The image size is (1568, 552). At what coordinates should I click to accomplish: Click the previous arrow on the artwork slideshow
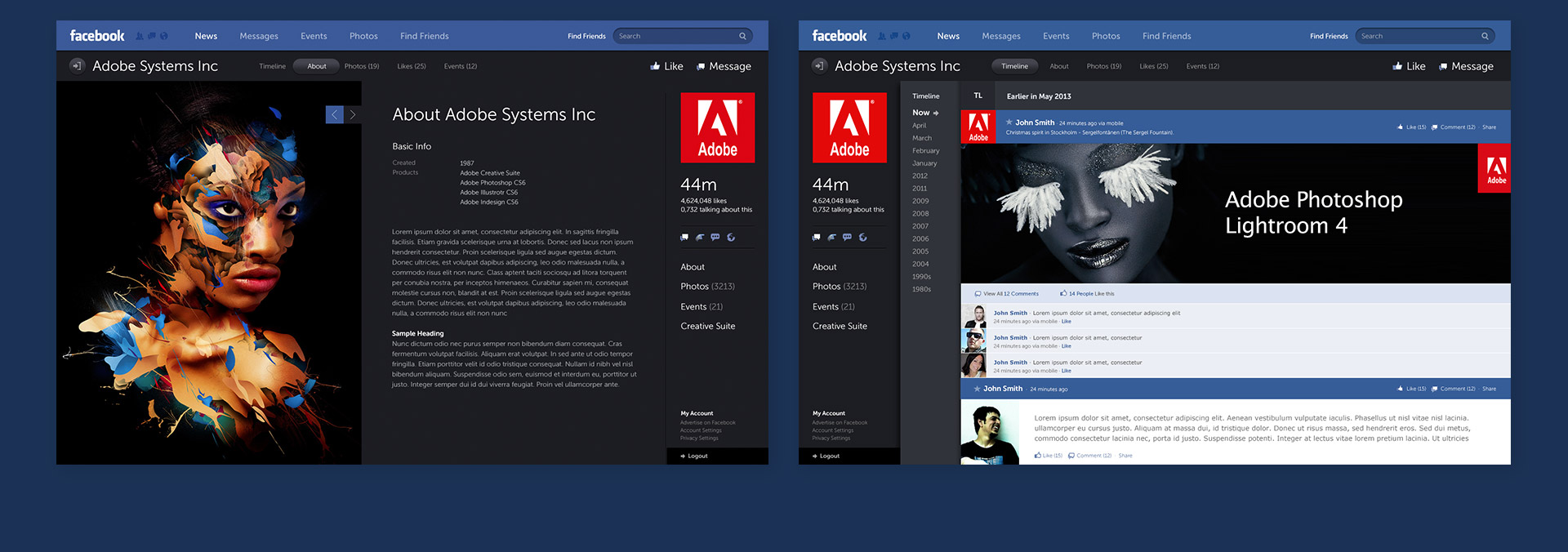coord(334,115)
